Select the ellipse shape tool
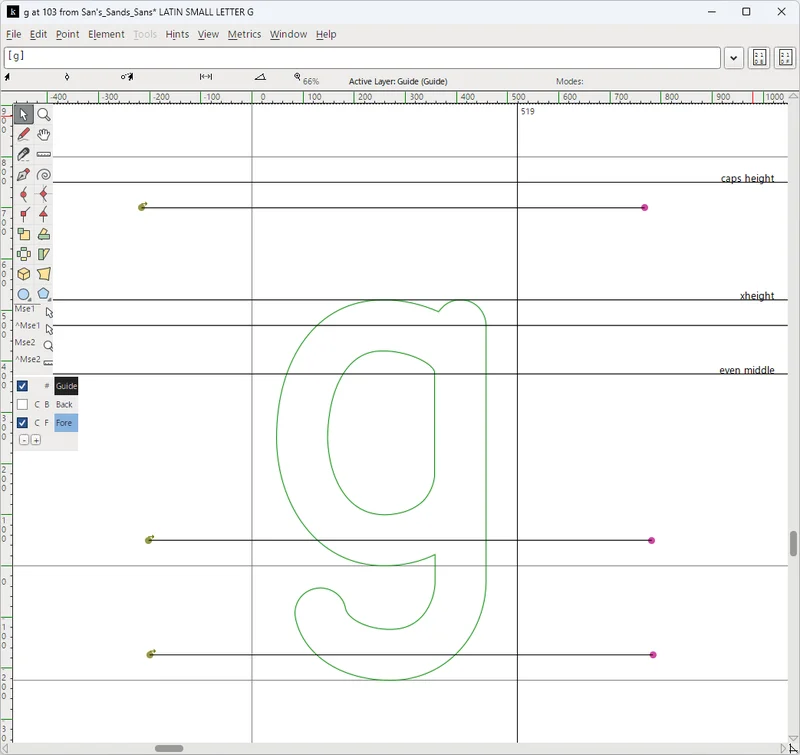Screen dimensions: 800x755 pos(23,294)
